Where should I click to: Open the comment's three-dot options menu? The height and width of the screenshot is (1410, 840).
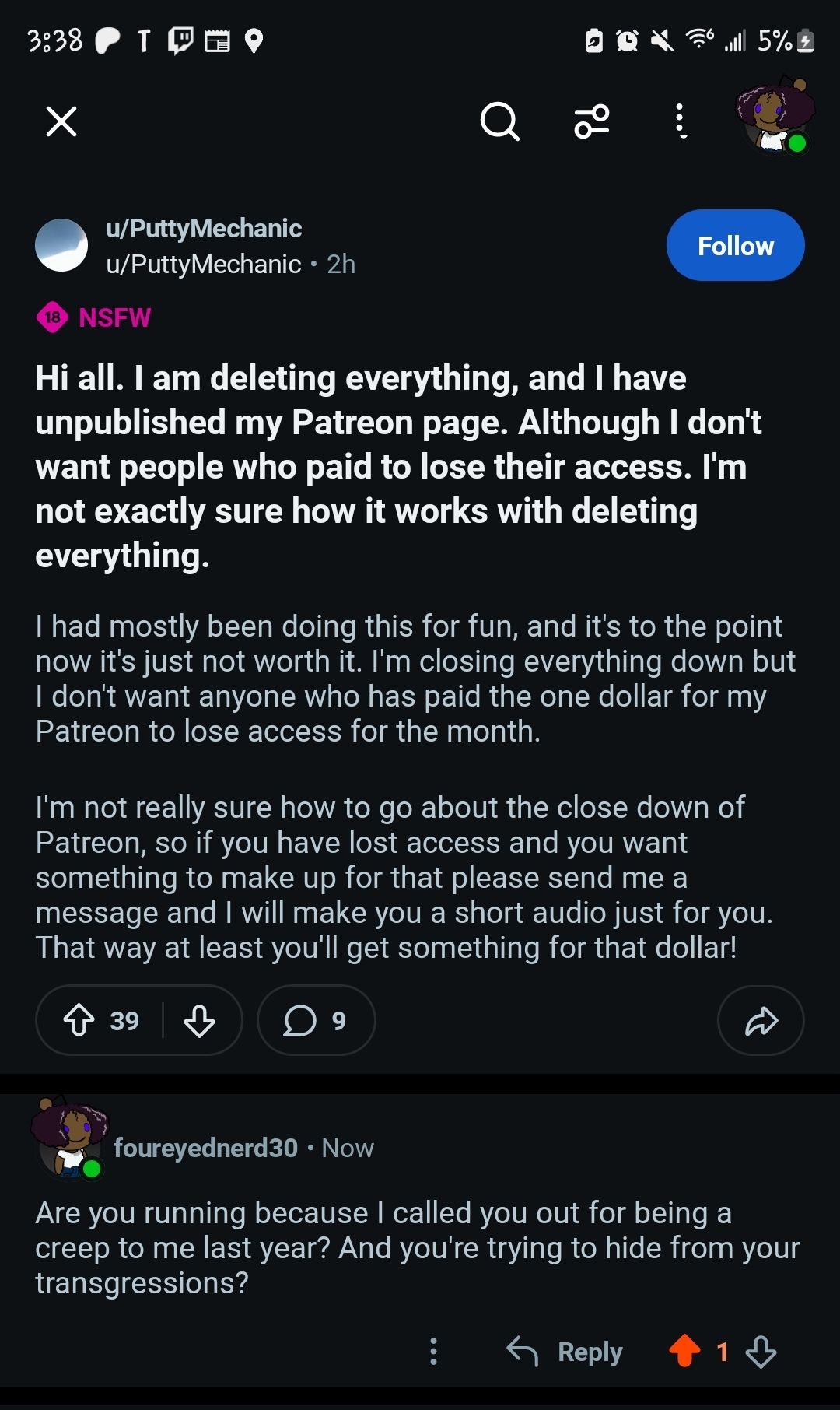[x=434, y=1352]
